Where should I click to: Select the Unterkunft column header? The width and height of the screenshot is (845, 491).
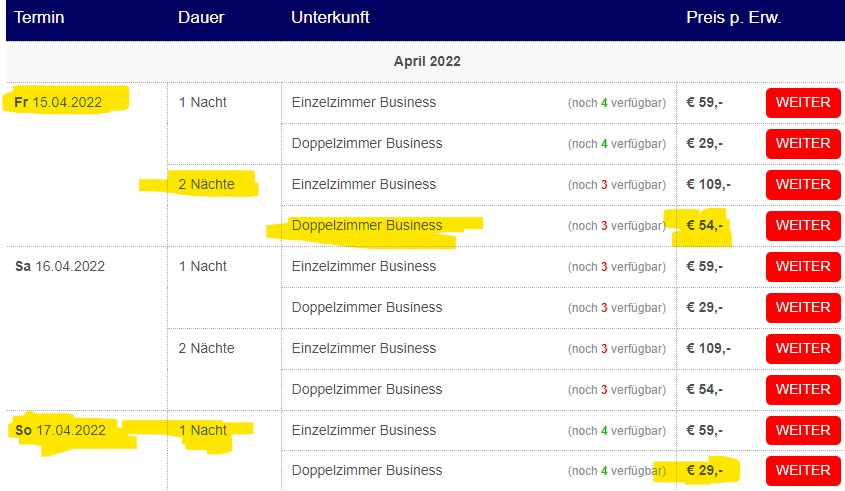tap(330, 17)
